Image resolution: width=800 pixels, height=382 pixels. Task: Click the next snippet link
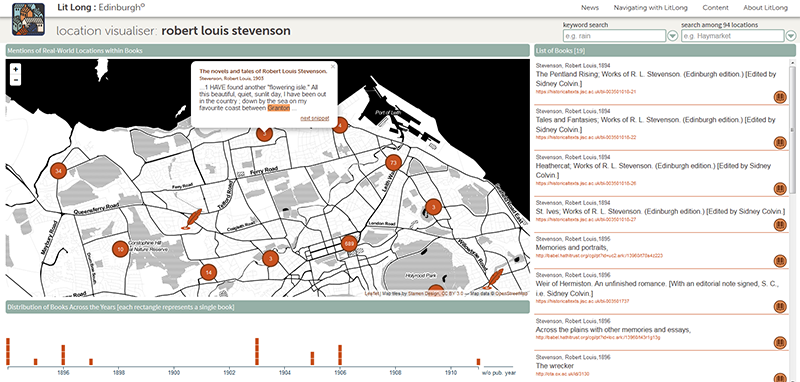315,118
